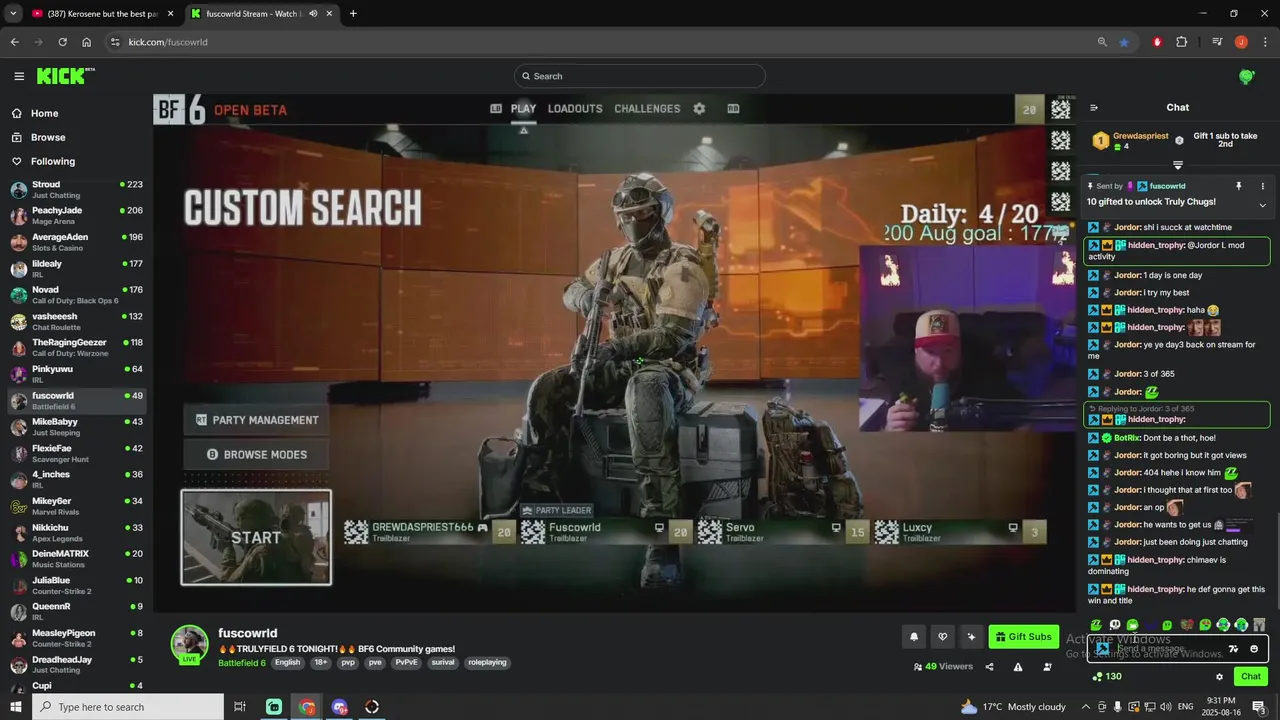Open Novad channel in sidebar
This screenshot has width=1280, height=720.
[x=77, y=295]
